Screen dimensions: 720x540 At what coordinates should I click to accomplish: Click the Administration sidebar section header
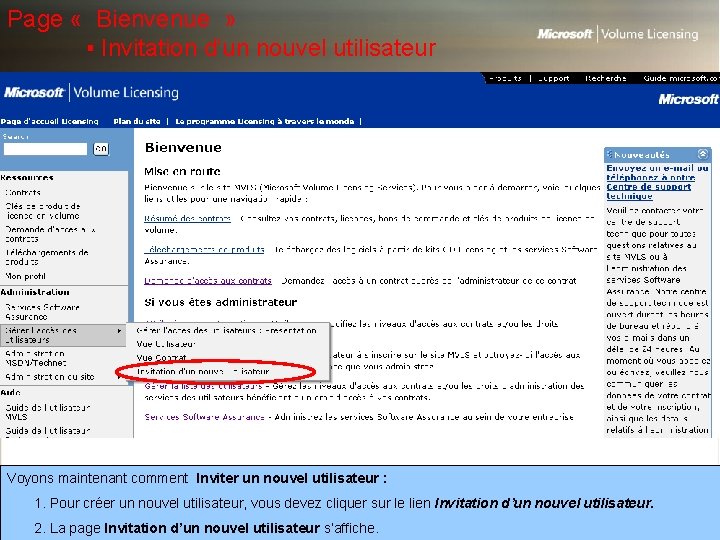point(35,292)
